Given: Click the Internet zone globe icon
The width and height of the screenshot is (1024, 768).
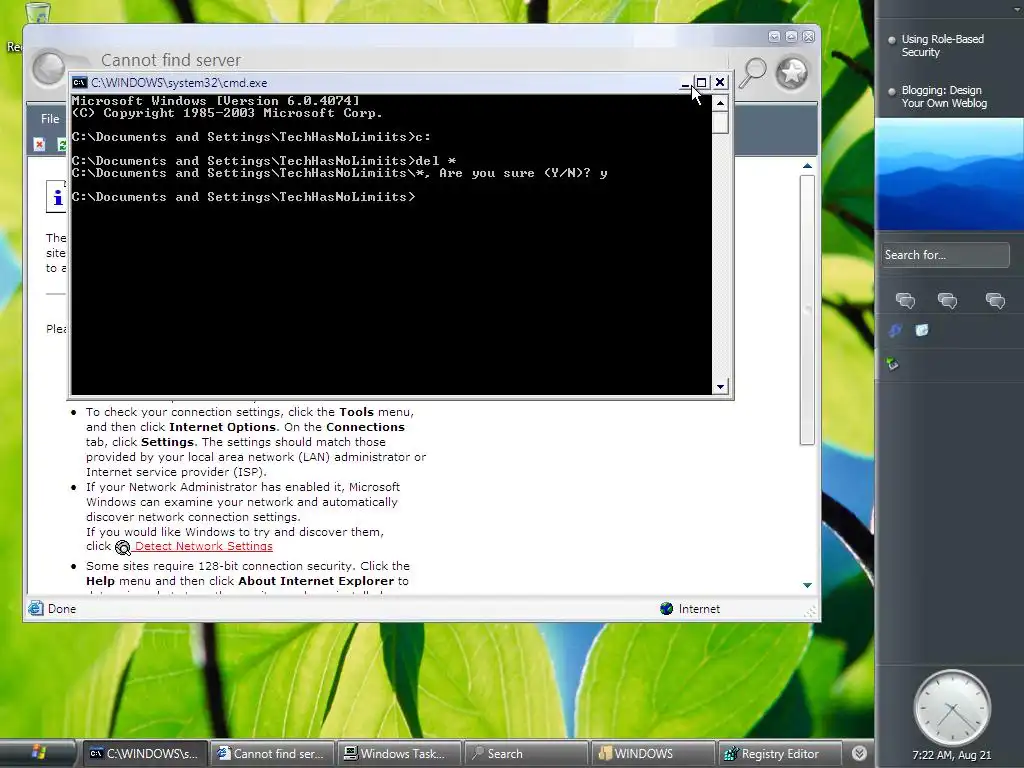Looking at the screenshot, I should (666, 609).
